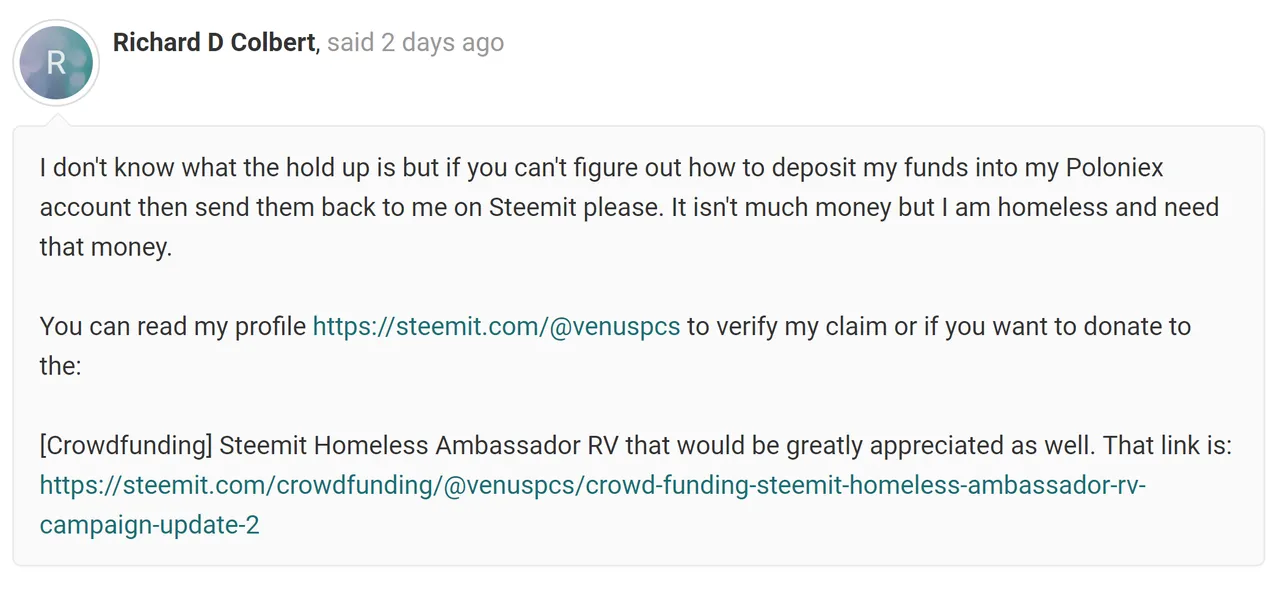This screenshot has width=1280, height=592.
Task: Click the "that money." line of text
Action: click(106, 247)
